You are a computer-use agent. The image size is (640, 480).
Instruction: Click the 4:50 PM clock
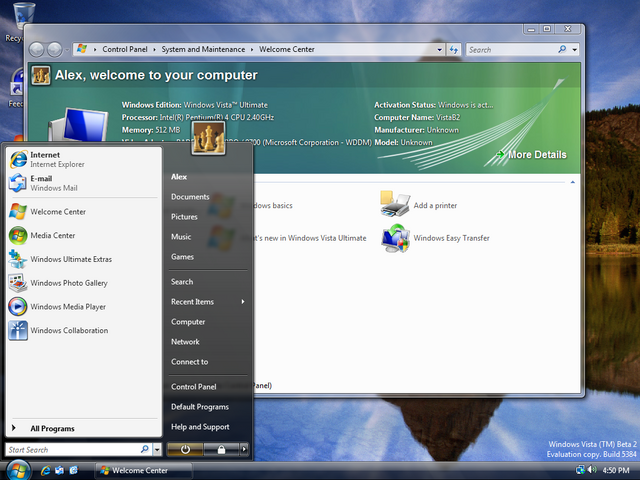click(616, 470)
